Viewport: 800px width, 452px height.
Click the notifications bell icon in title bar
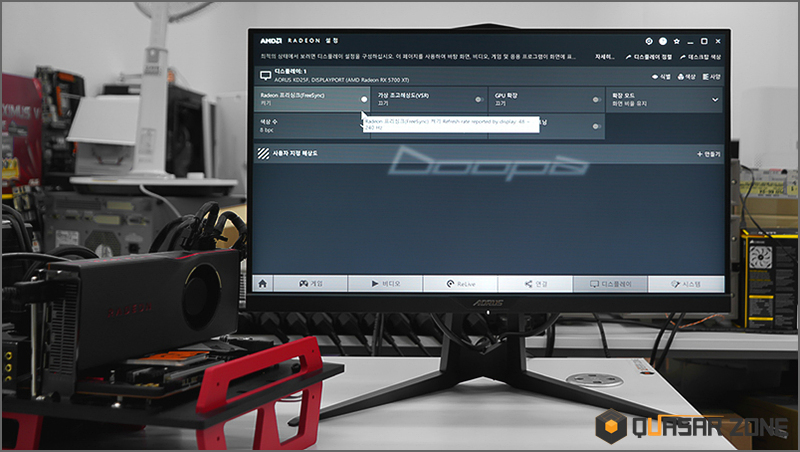coord(663,41)
